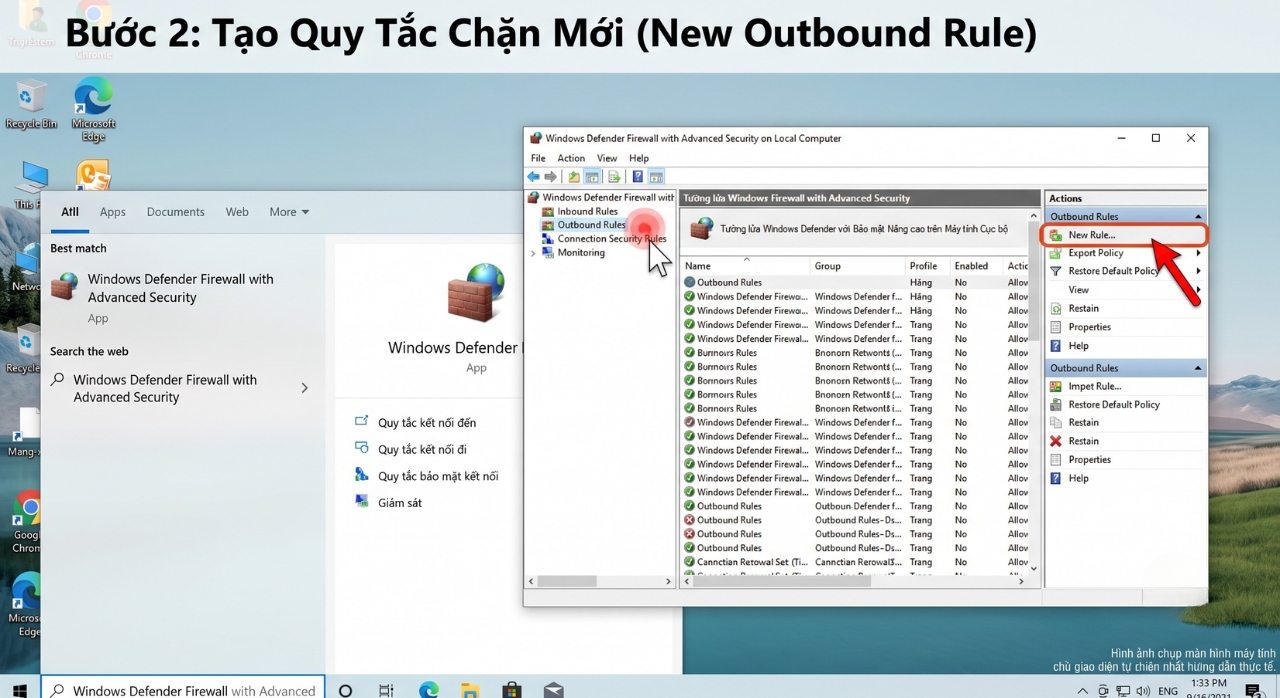Click the Export List toolbar icon
This screenshot has width=1280, height=698.
click(614, 177)
